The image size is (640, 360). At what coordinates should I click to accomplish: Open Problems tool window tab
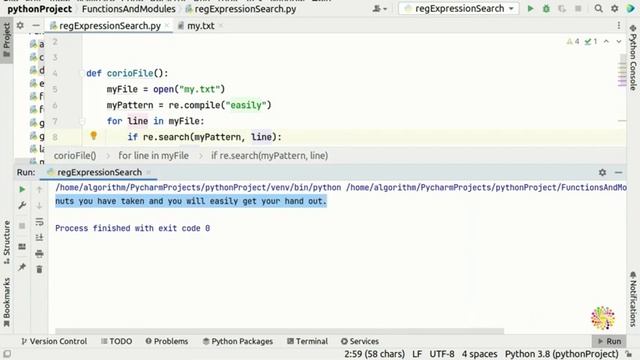(x=167, y=341)
